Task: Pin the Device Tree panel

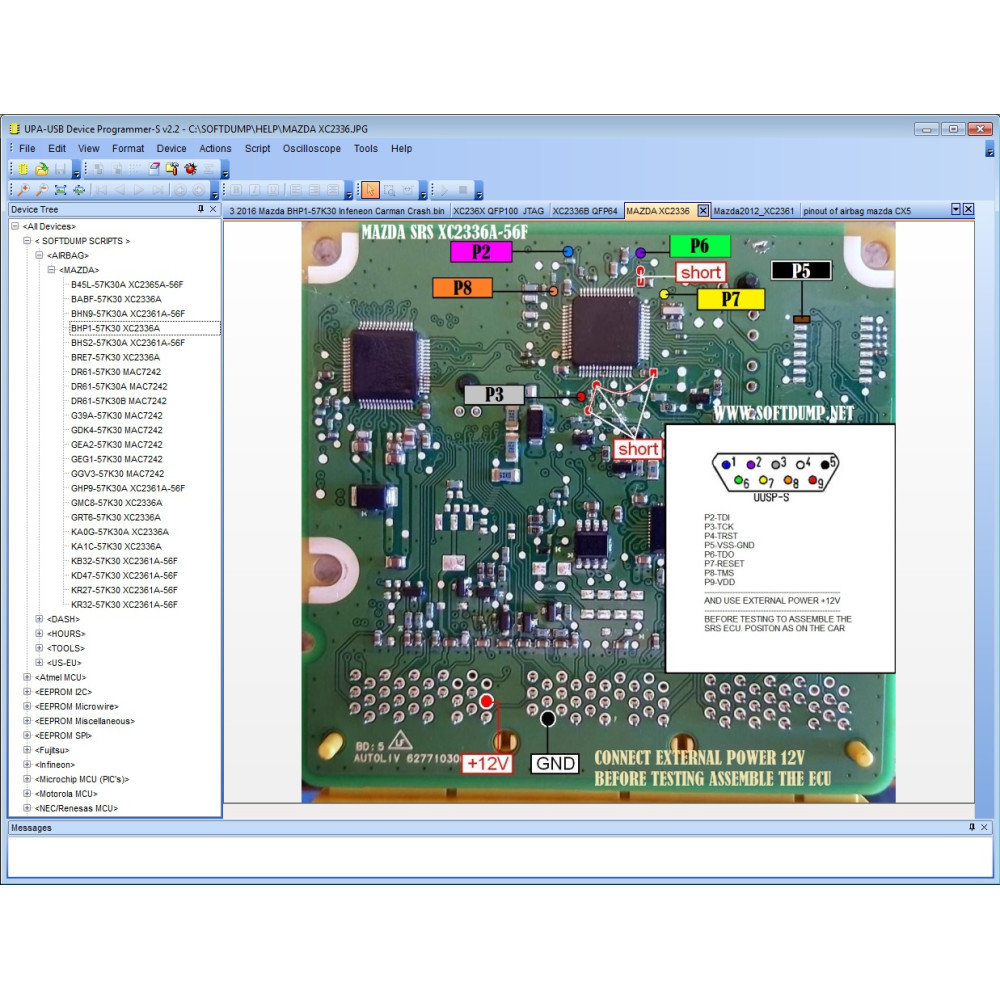Action: pos(201,209)
